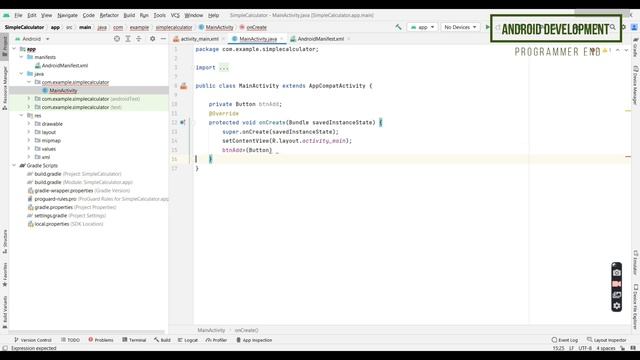Open the File menu
Image resolution: width=640 pixels, height=360 pixels.
pos(18,15)
